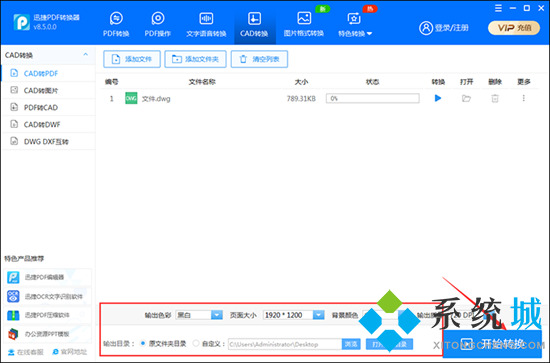Screen dimensions: 550x363
Task: Click the 文件名称 column header
Action: pyautogui.click(x=202, y=82)
